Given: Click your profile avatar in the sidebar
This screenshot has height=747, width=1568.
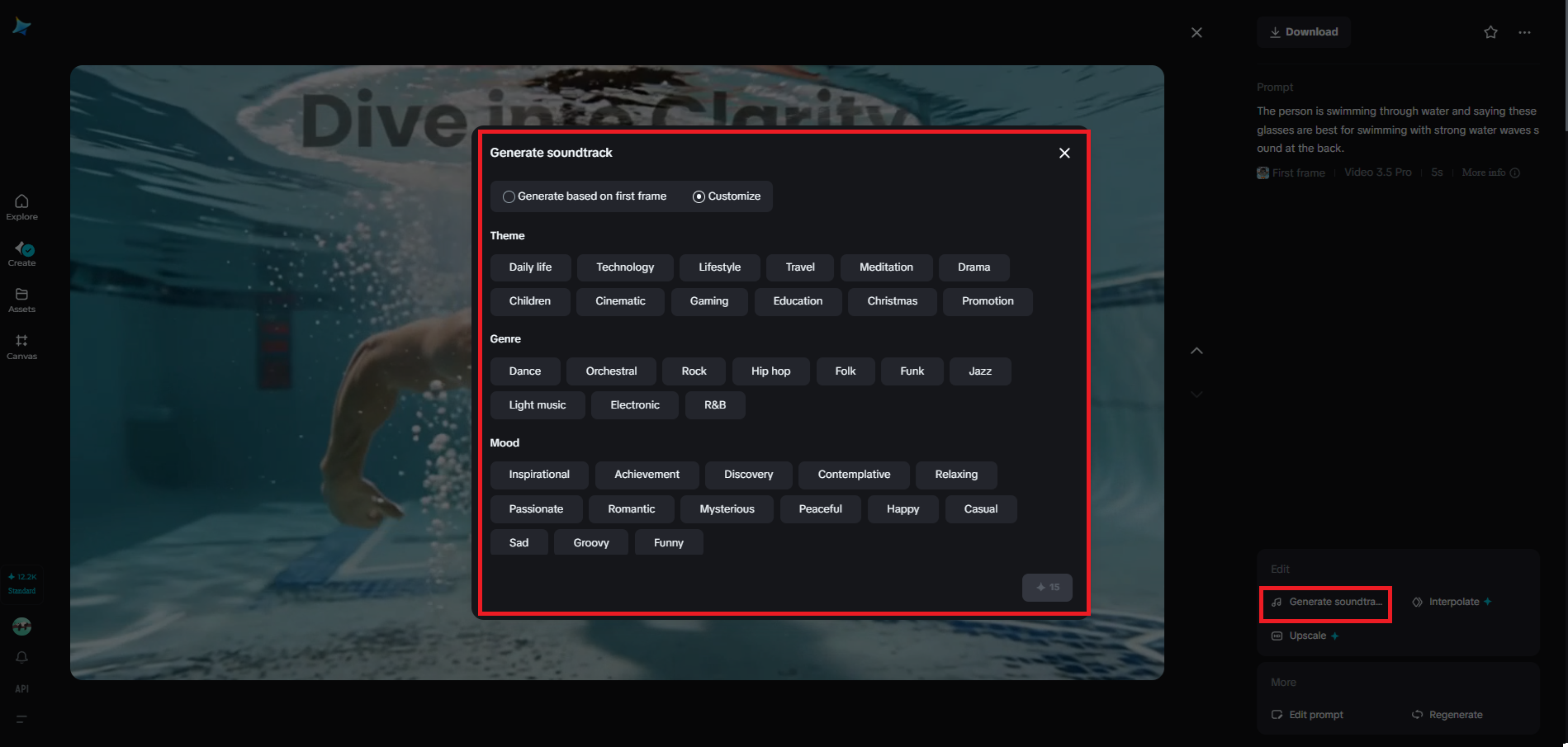Looking at the screenshot, I should coord(21,626).
